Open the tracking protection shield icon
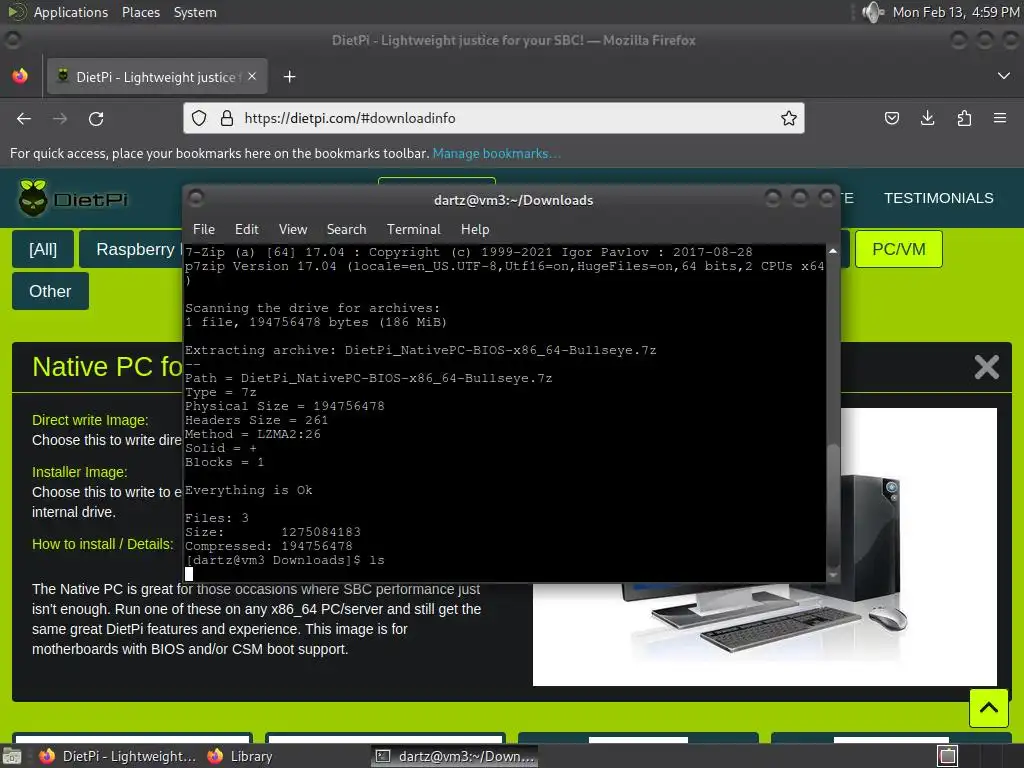Screen dimensions: 1024x768 click(199, 118)
